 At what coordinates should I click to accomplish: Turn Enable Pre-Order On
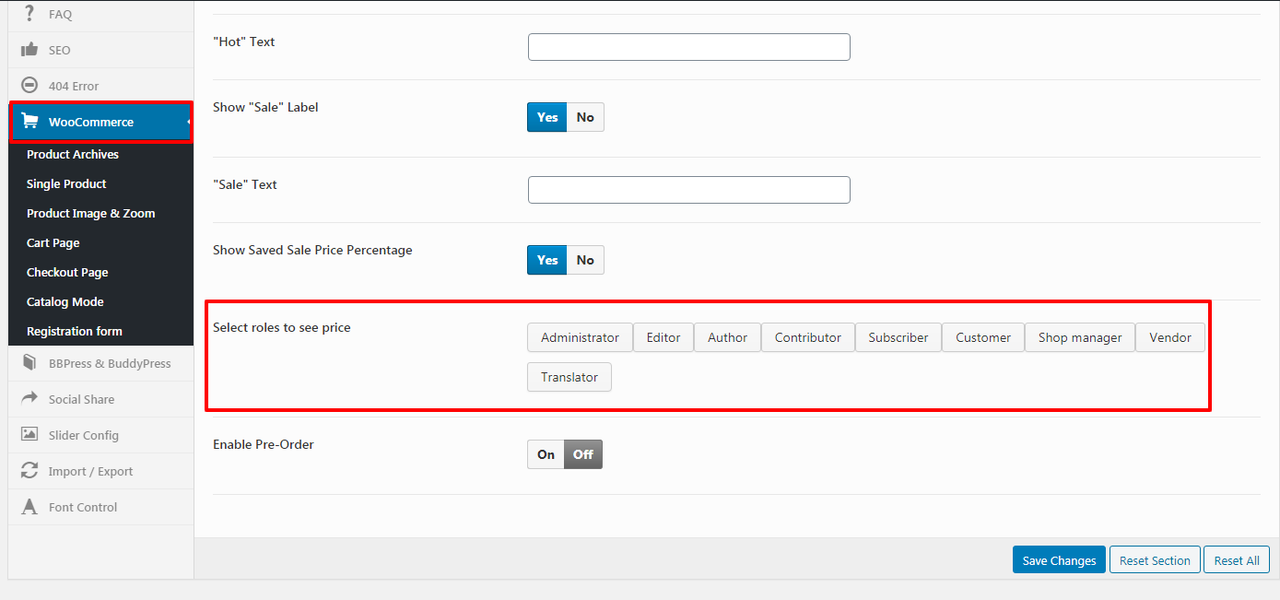click(546, 454)
